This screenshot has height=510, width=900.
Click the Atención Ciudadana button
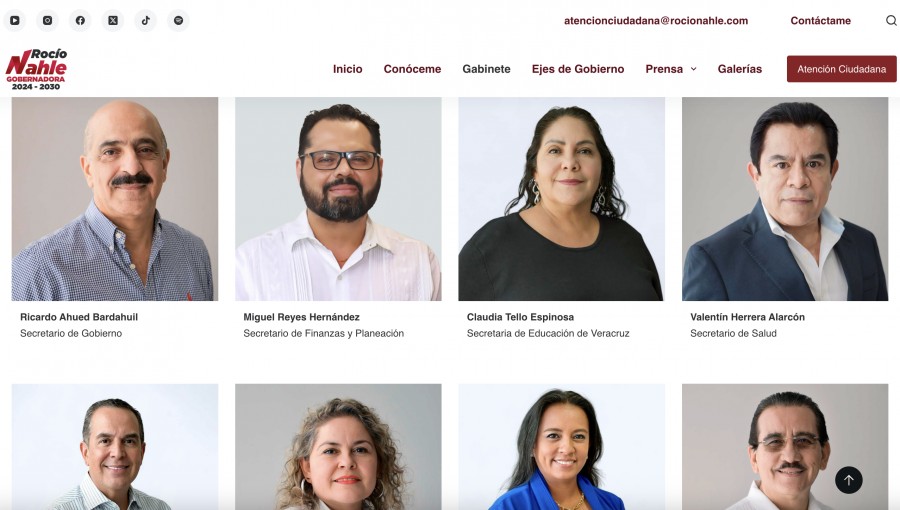click(841, 69)
